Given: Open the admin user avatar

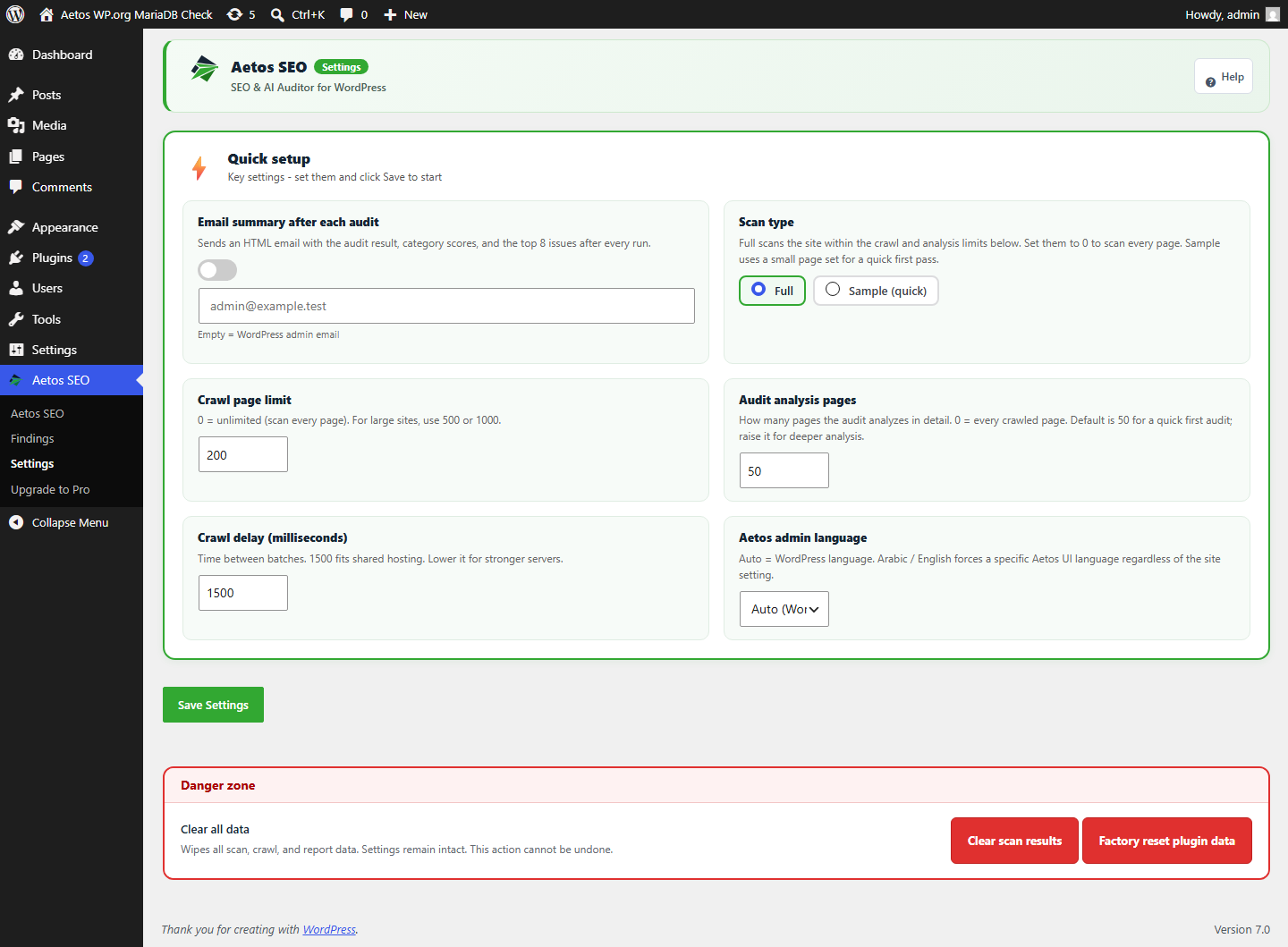Looking at the screenshot, I should pos(1273,14).
